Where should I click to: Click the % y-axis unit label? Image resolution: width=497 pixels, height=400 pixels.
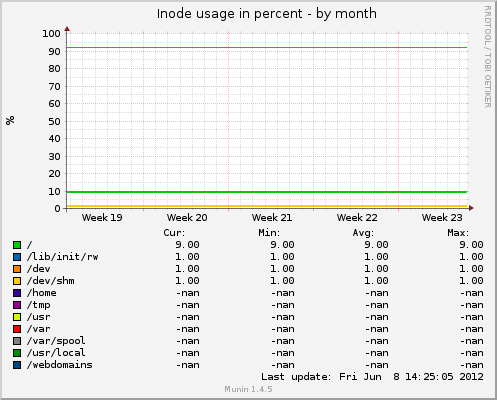(10, 120)
